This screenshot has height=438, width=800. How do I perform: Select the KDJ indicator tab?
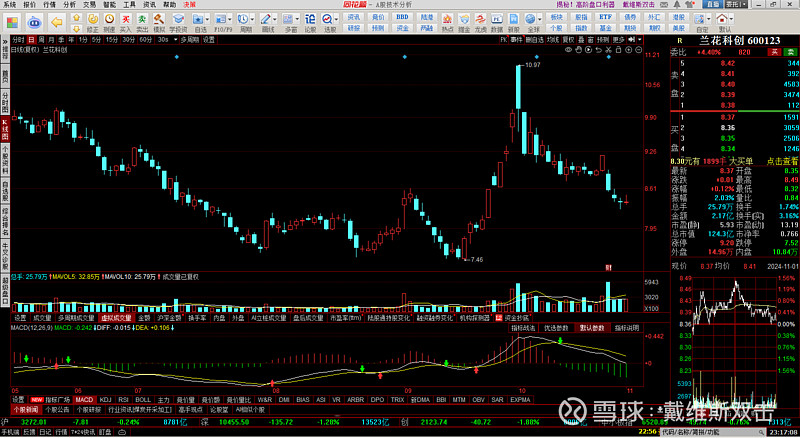tap(105, 400)
